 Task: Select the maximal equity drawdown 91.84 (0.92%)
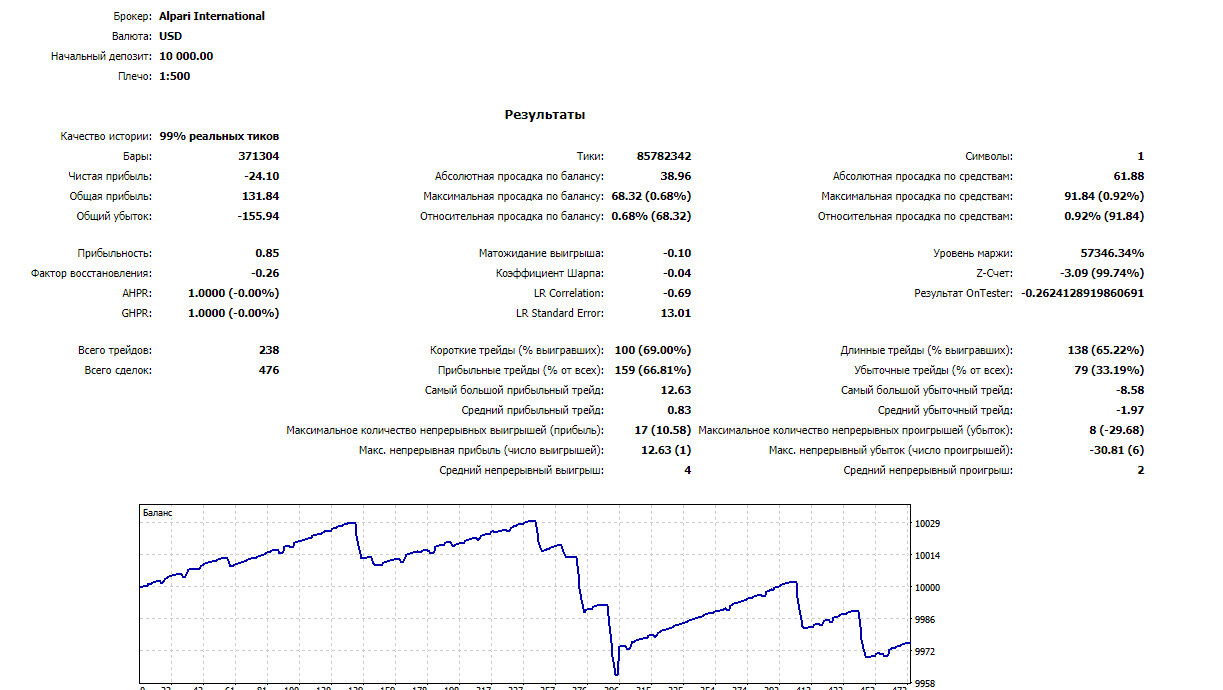tap(1105, 196)
